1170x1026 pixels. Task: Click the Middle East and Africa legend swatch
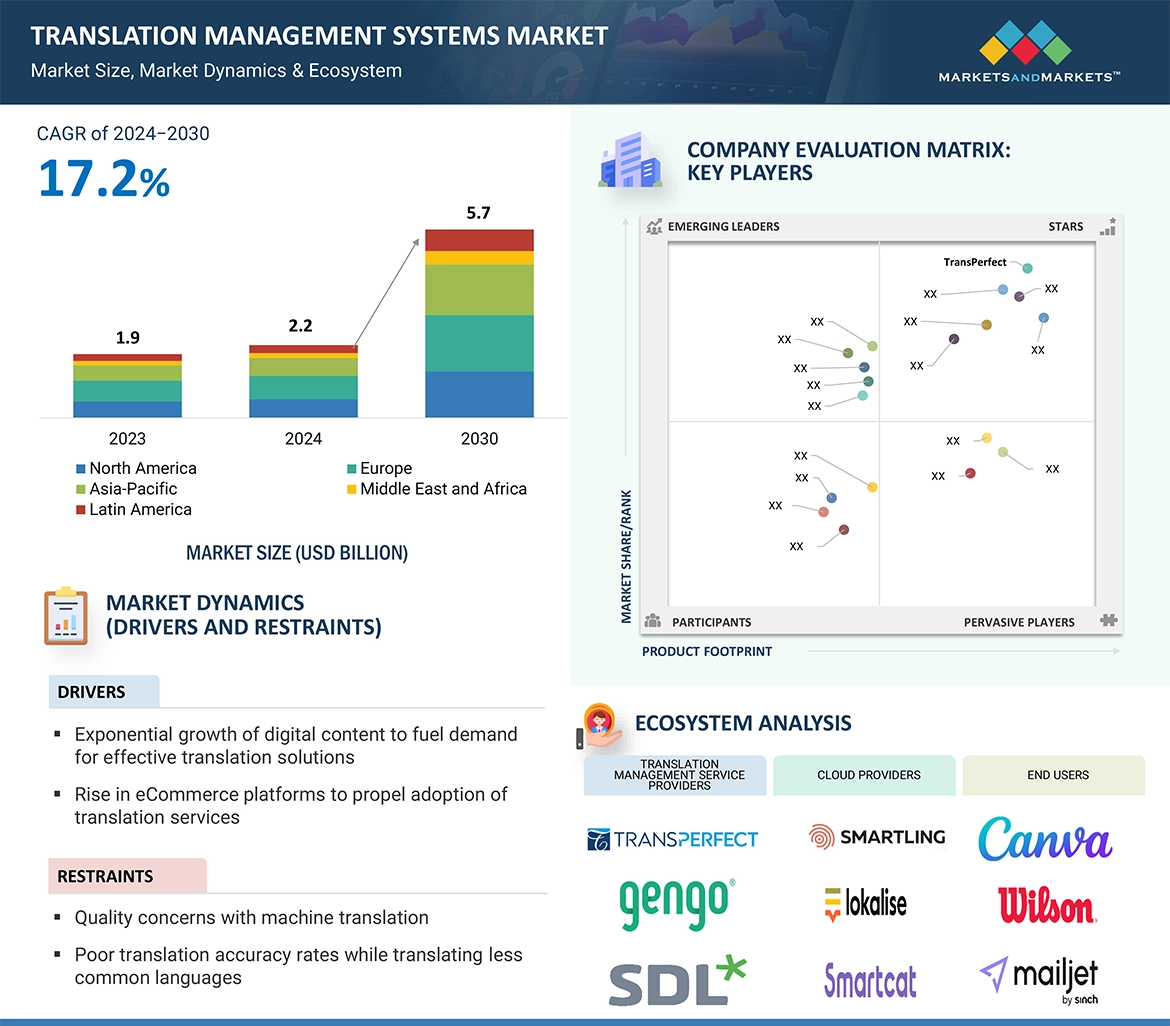(351, 490)
